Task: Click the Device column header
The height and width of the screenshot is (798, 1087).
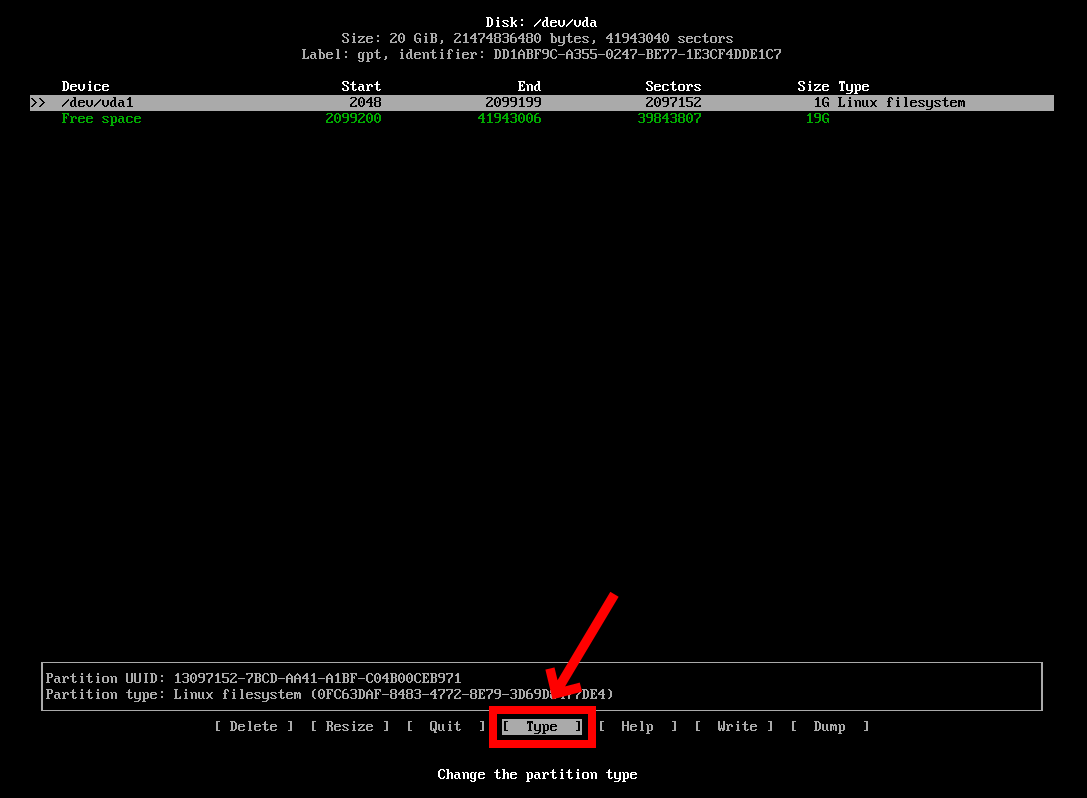Action: [x=85, y=87]
